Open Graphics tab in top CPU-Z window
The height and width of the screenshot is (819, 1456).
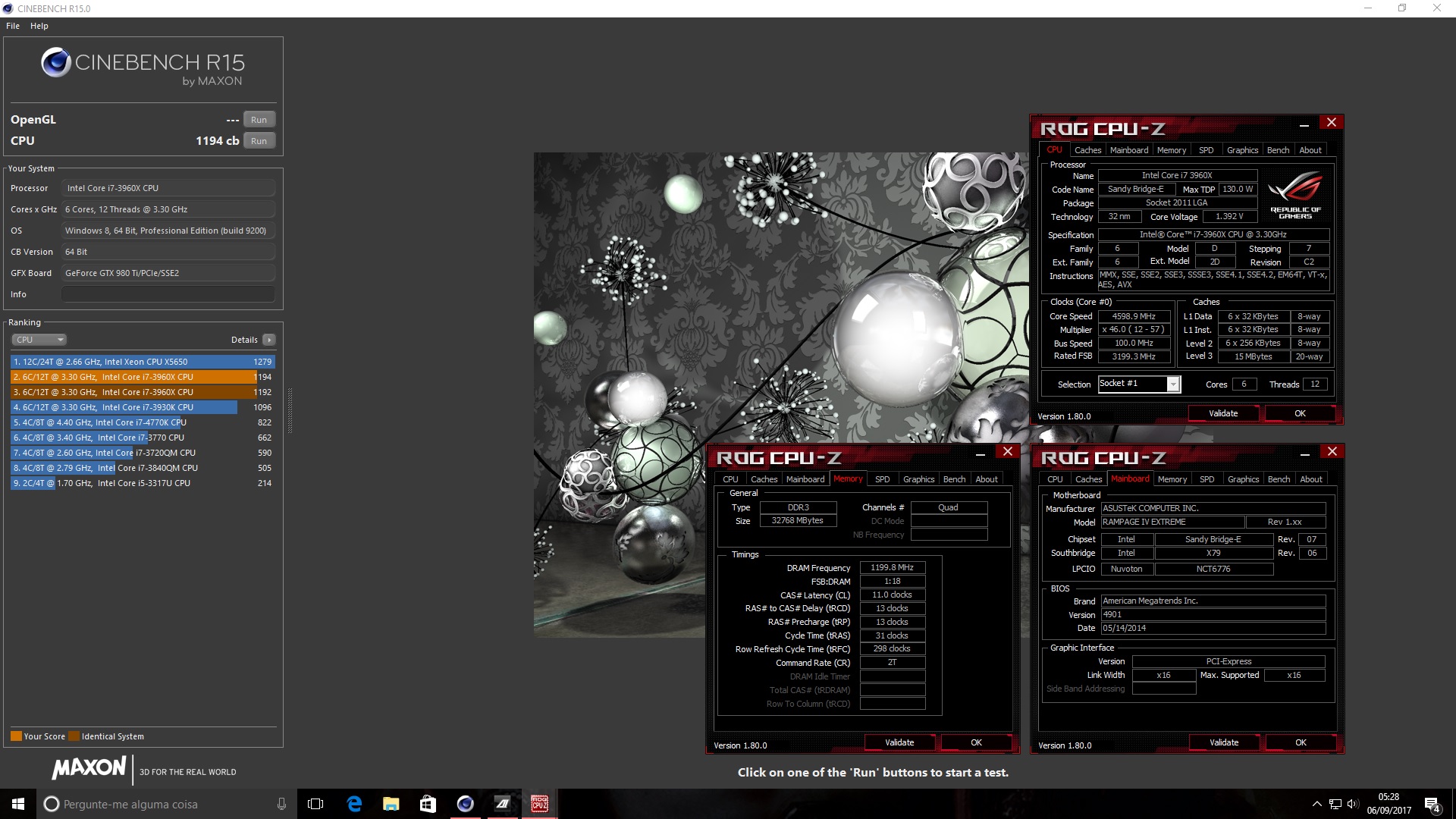(1242, 150)
